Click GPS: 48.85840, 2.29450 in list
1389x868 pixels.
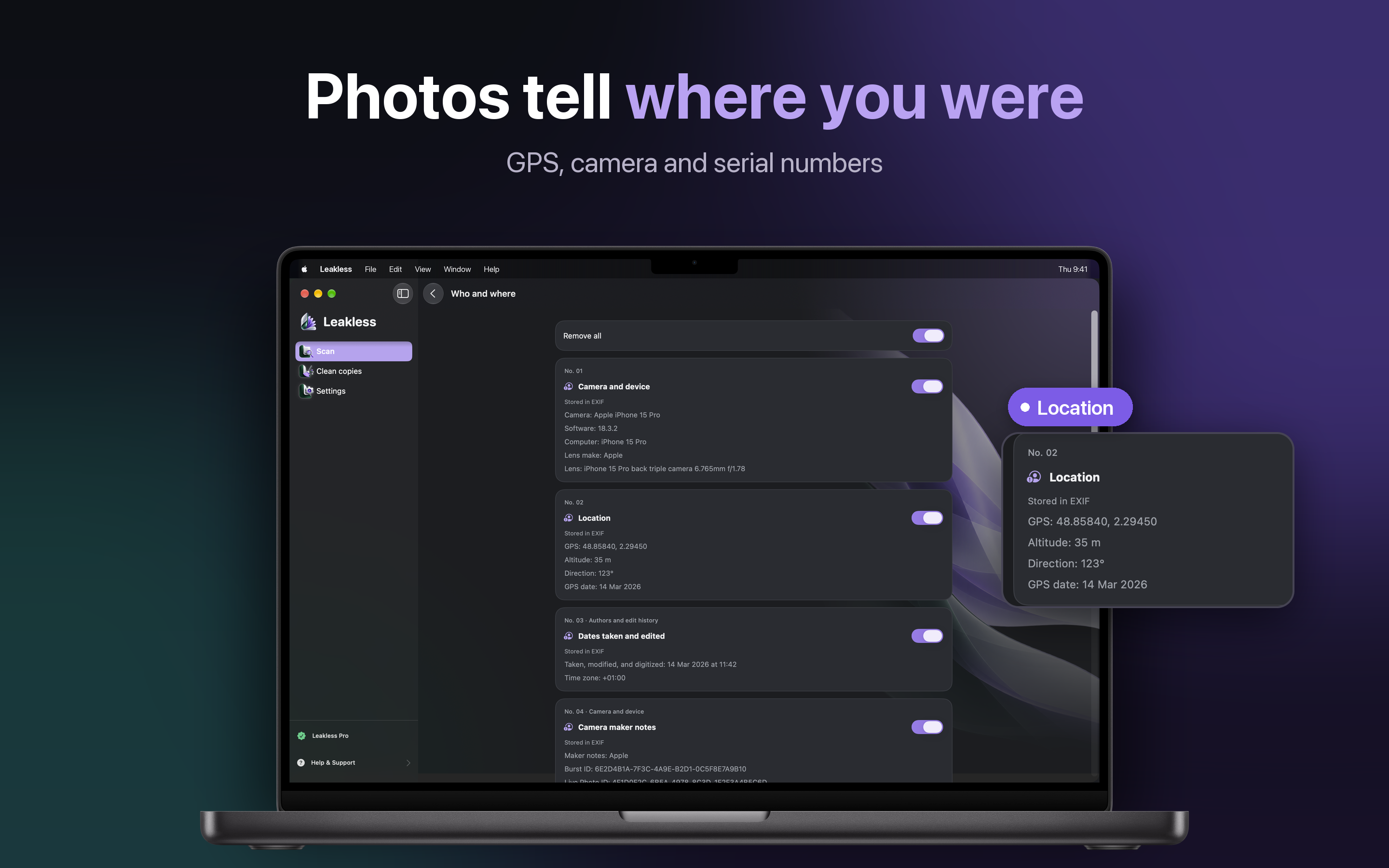(606, 546)
